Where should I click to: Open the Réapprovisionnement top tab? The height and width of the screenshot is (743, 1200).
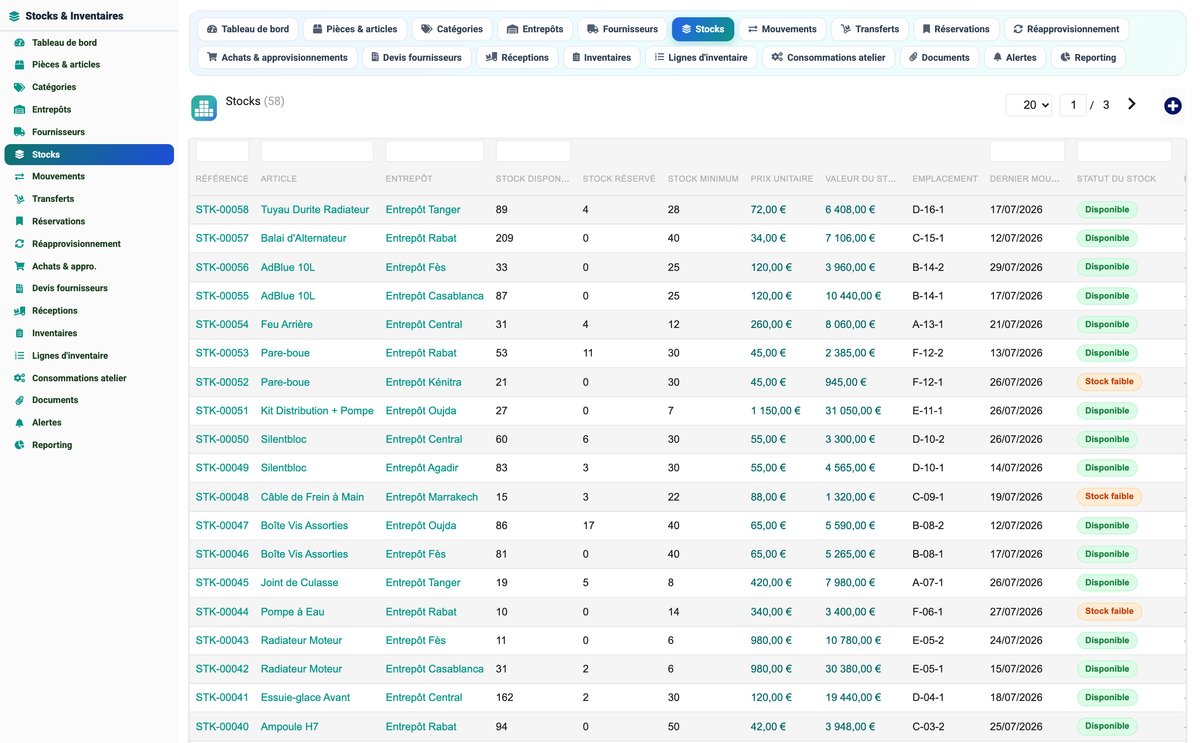(1066, 29)
